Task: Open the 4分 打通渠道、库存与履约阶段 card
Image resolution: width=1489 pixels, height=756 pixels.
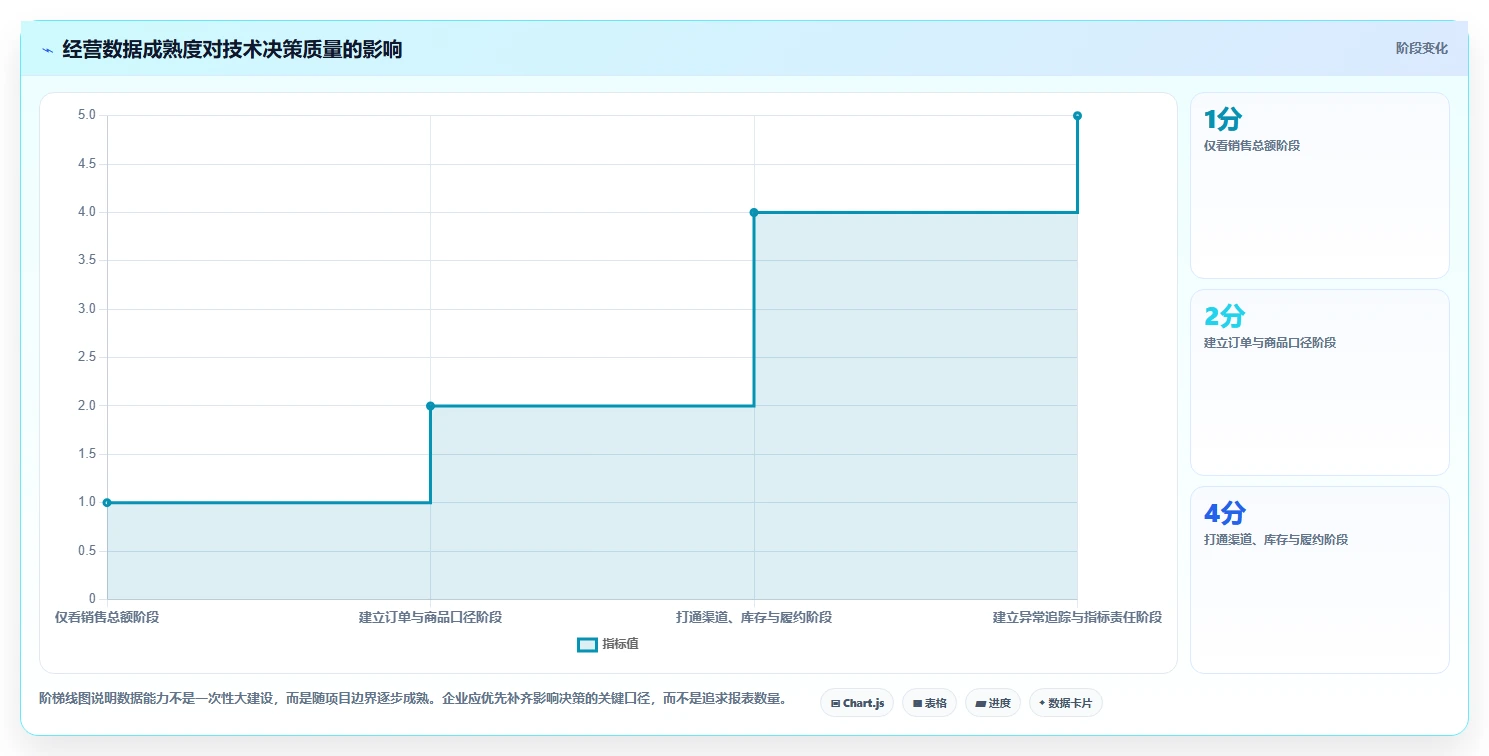Action: (x=1319, y=580)
